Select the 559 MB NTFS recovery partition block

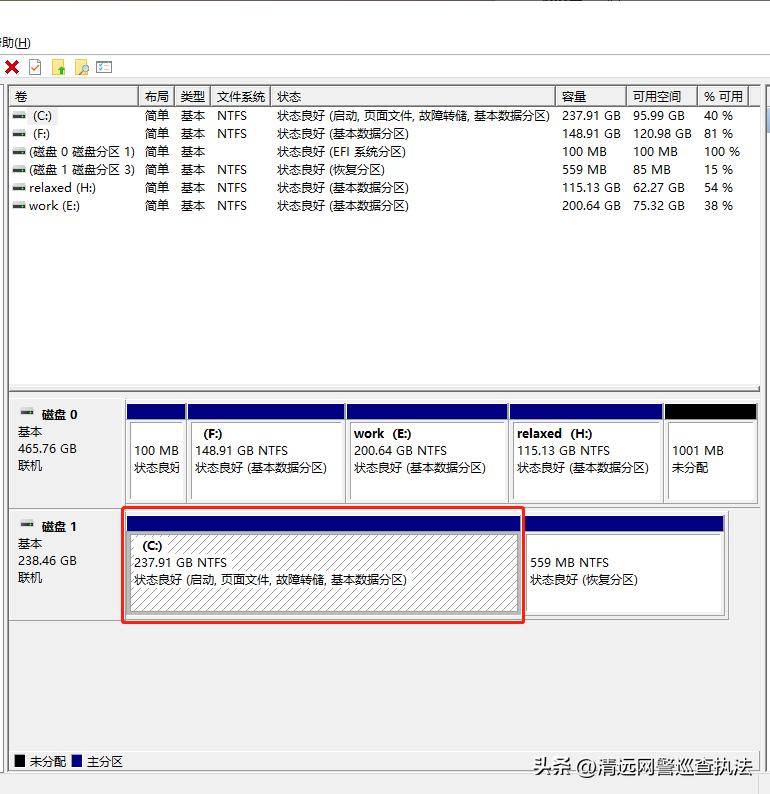click(x=625, y=565)
